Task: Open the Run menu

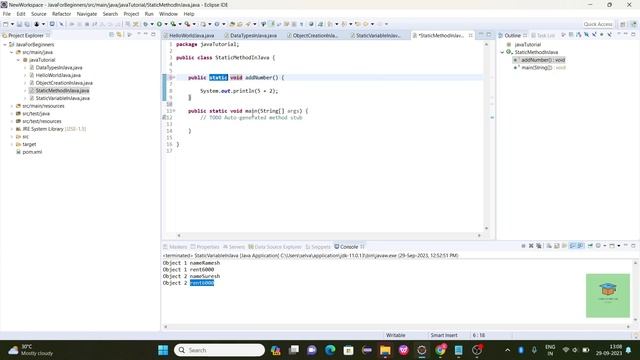Action: pyautogui.click(x=149, y=14)
